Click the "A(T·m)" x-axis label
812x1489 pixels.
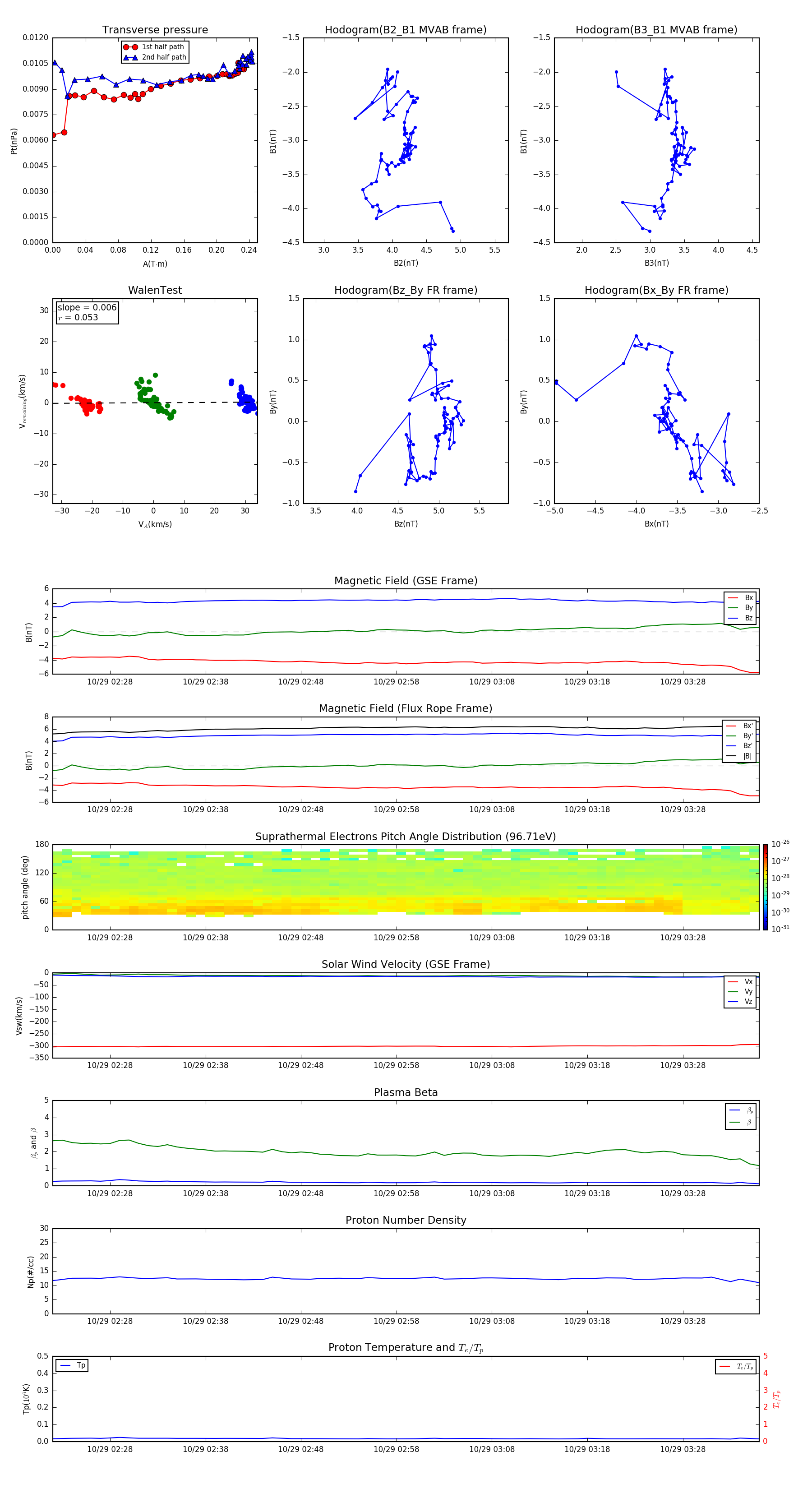155,264
